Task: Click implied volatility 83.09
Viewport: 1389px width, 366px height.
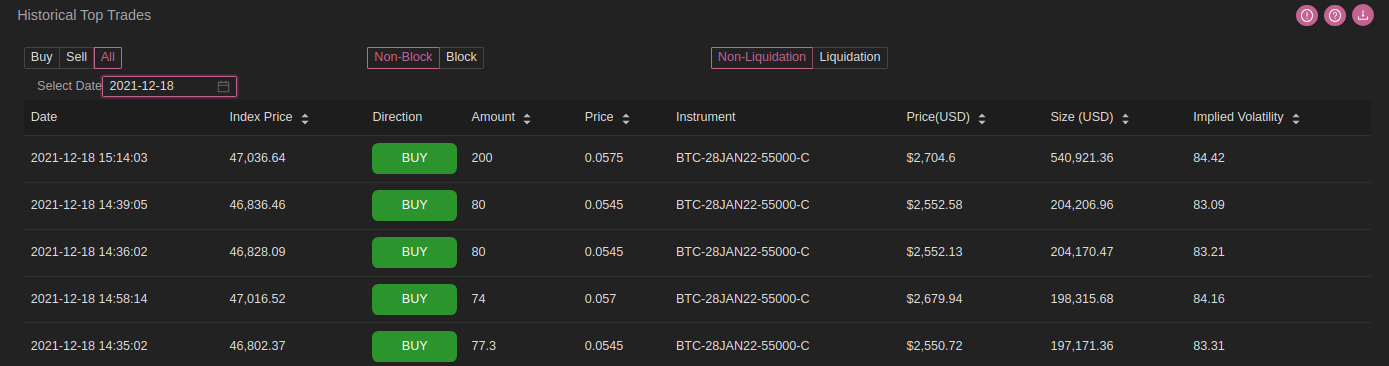Action: point(1209,205)
